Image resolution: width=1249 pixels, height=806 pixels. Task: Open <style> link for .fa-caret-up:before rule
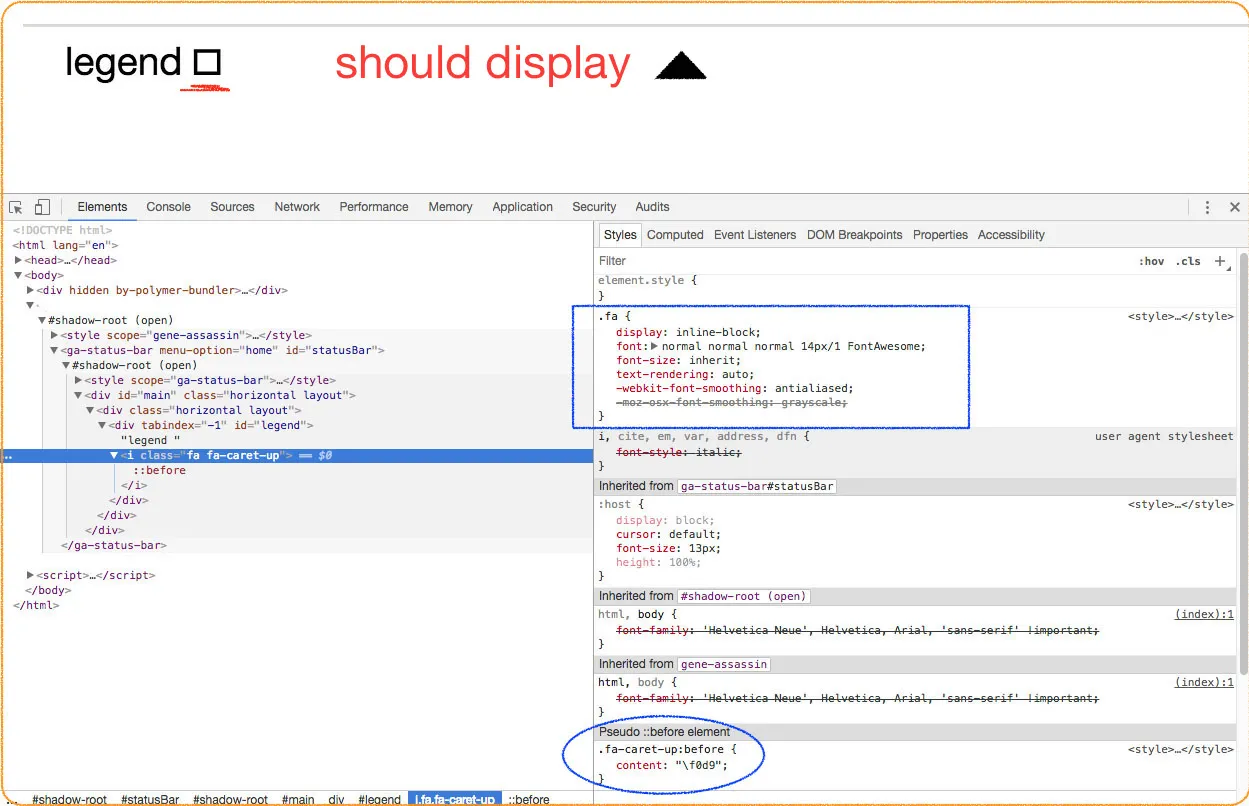tap(1181, 749)
